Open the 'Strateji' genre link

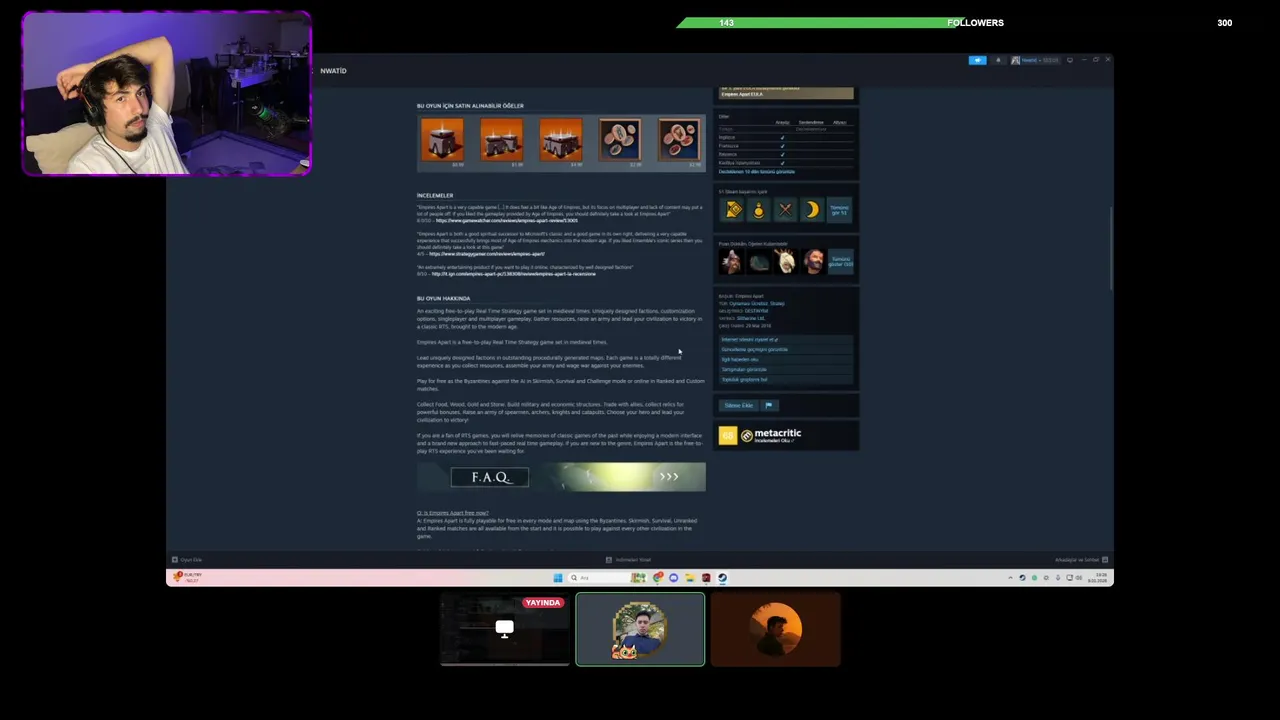tap(777, 304)
